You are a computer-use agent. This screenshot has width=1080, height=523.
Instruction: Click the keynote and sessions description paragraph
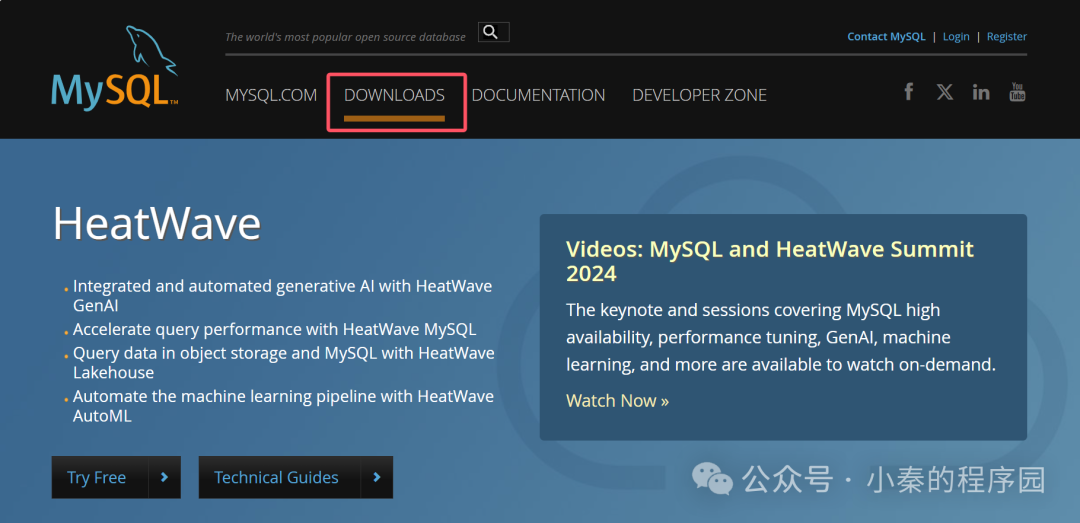pyautogui.click(x=781, y=338)
